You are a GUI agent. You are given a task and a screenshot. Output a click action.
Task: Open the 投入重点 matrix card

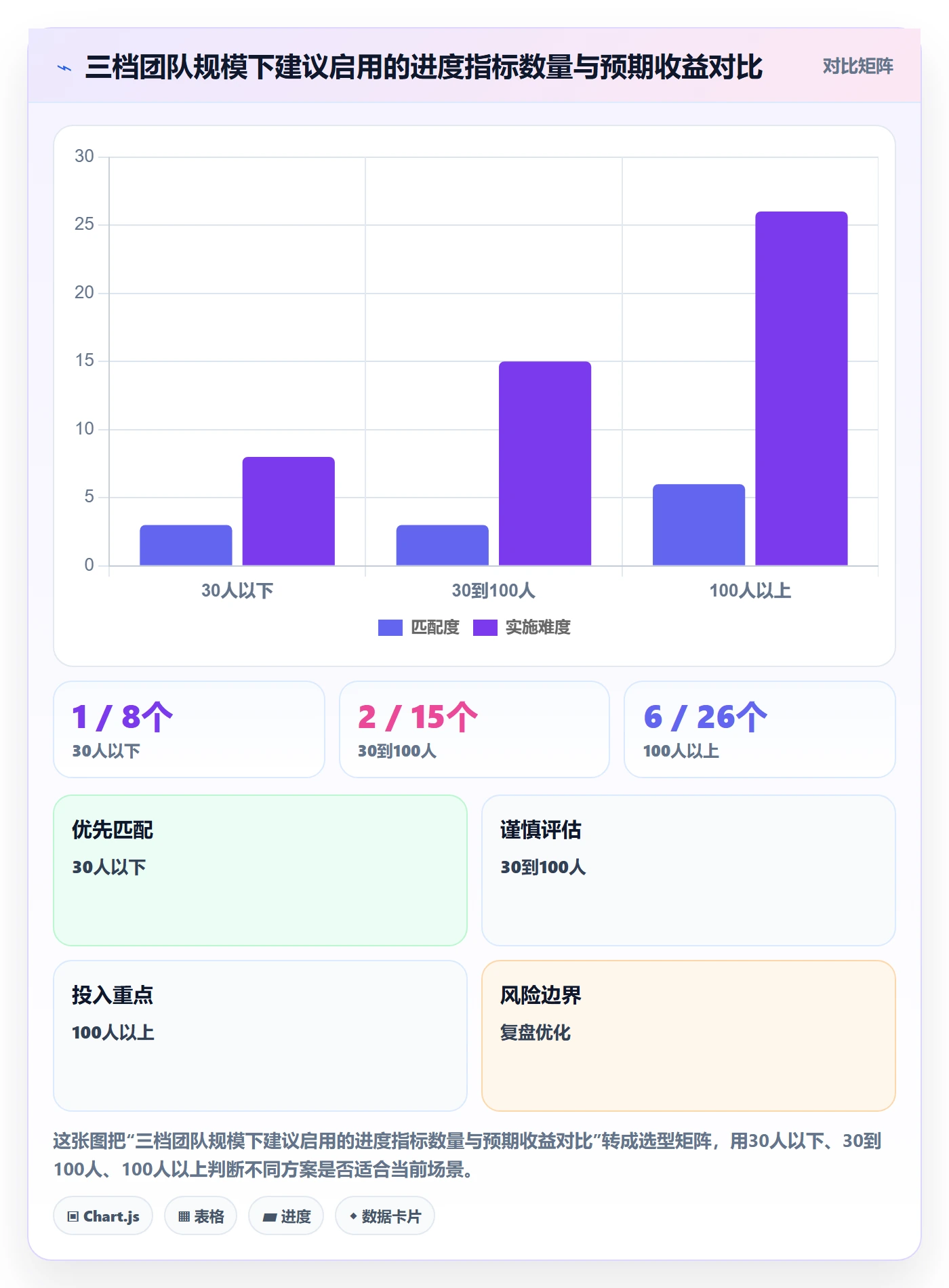pyautogui.click(x=260, y=1036)
